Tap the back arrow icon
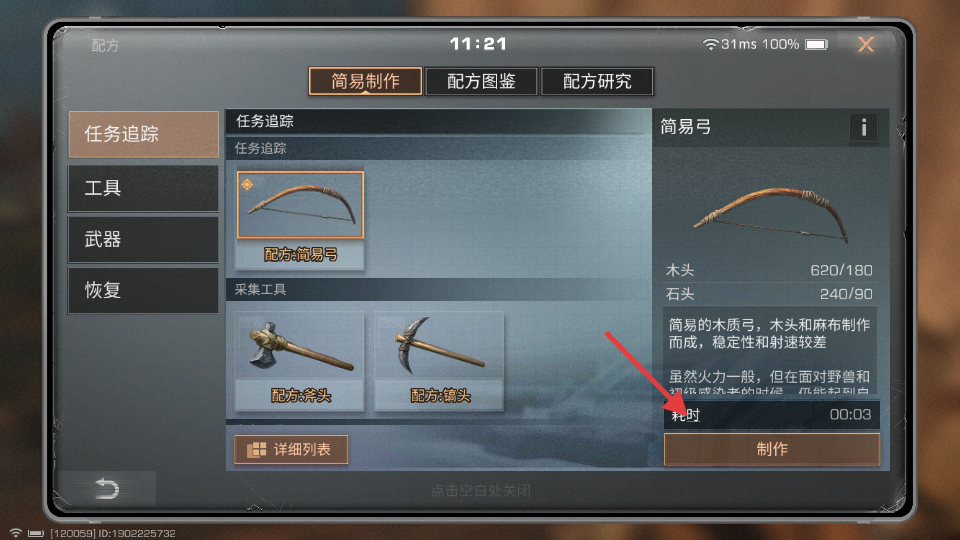 tap(107, 488)
